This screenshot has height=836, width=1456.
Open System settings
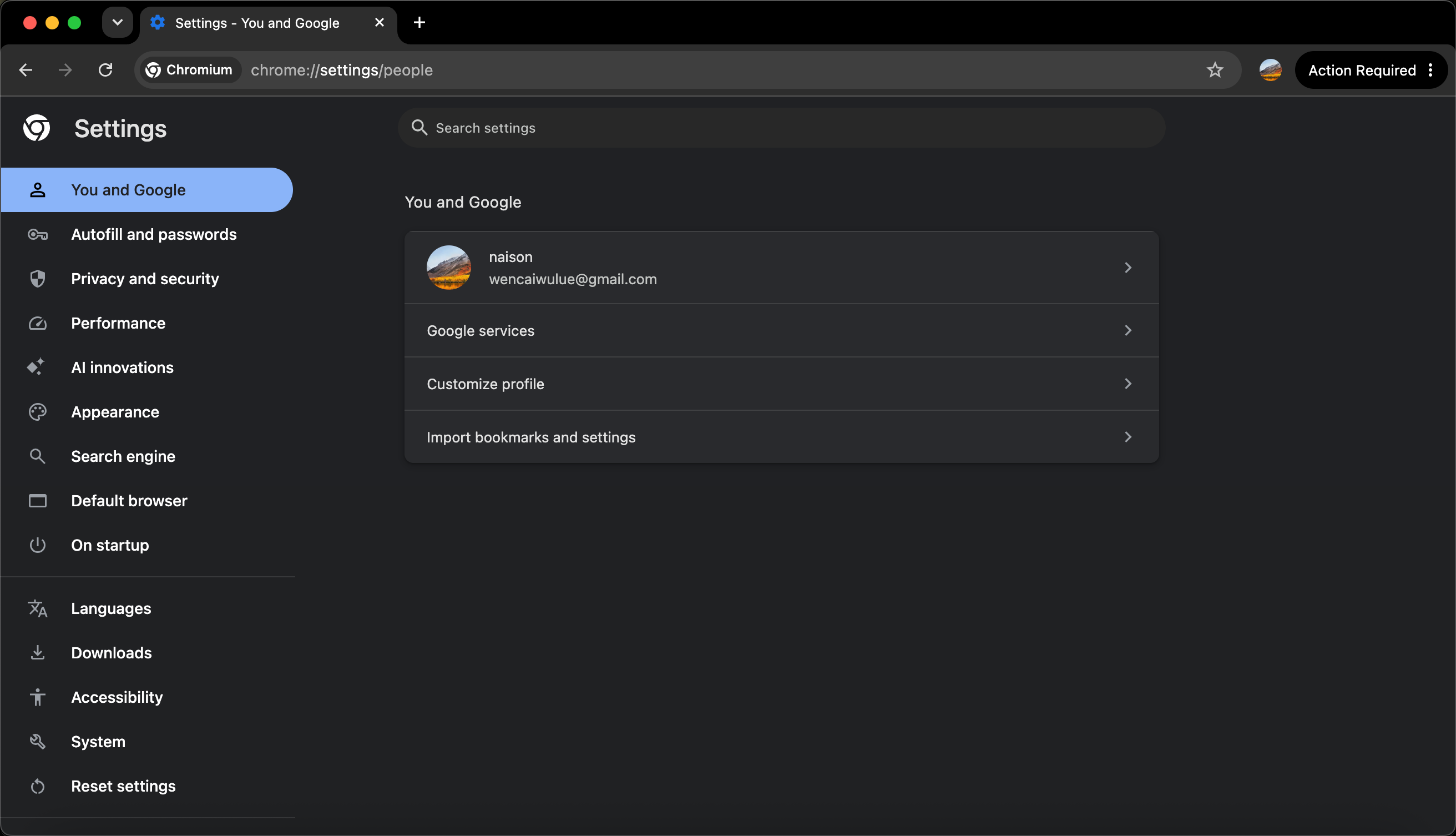pos(147,742)
